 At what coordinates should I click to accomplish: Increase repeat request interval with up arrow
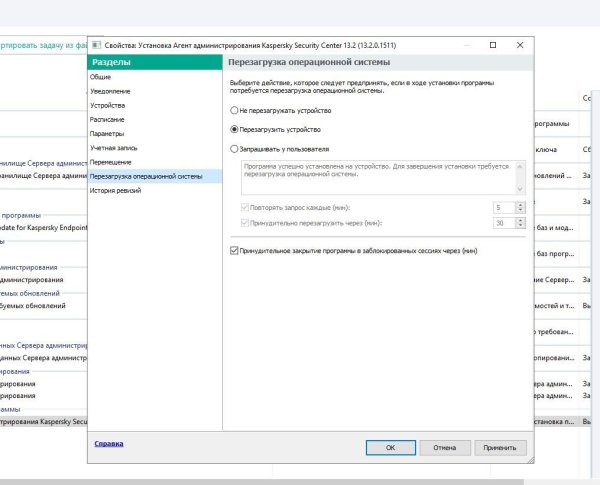pos(520,205)
